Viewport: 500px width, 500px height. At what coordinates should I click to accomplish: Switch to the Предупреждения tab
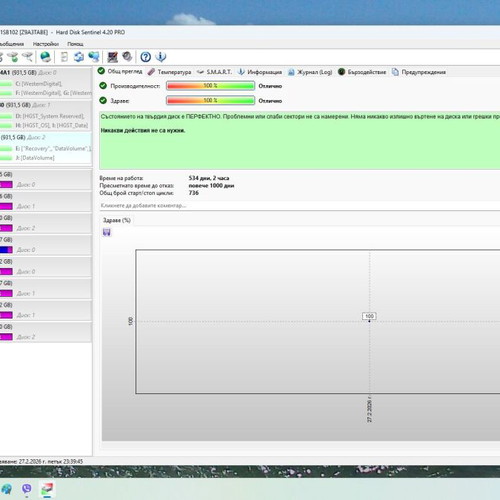point(419,72)
